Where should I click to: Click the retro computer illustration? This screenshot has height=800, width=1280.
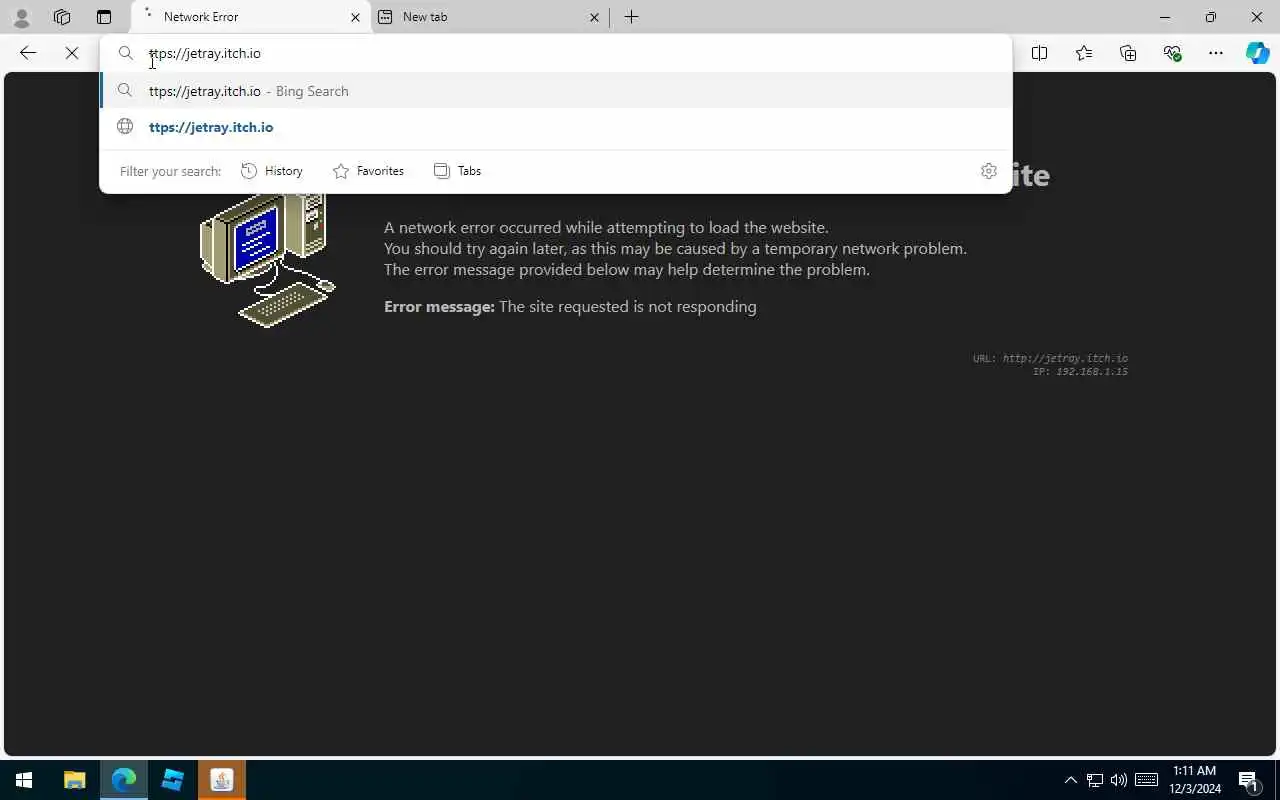[x=268, y=259]
